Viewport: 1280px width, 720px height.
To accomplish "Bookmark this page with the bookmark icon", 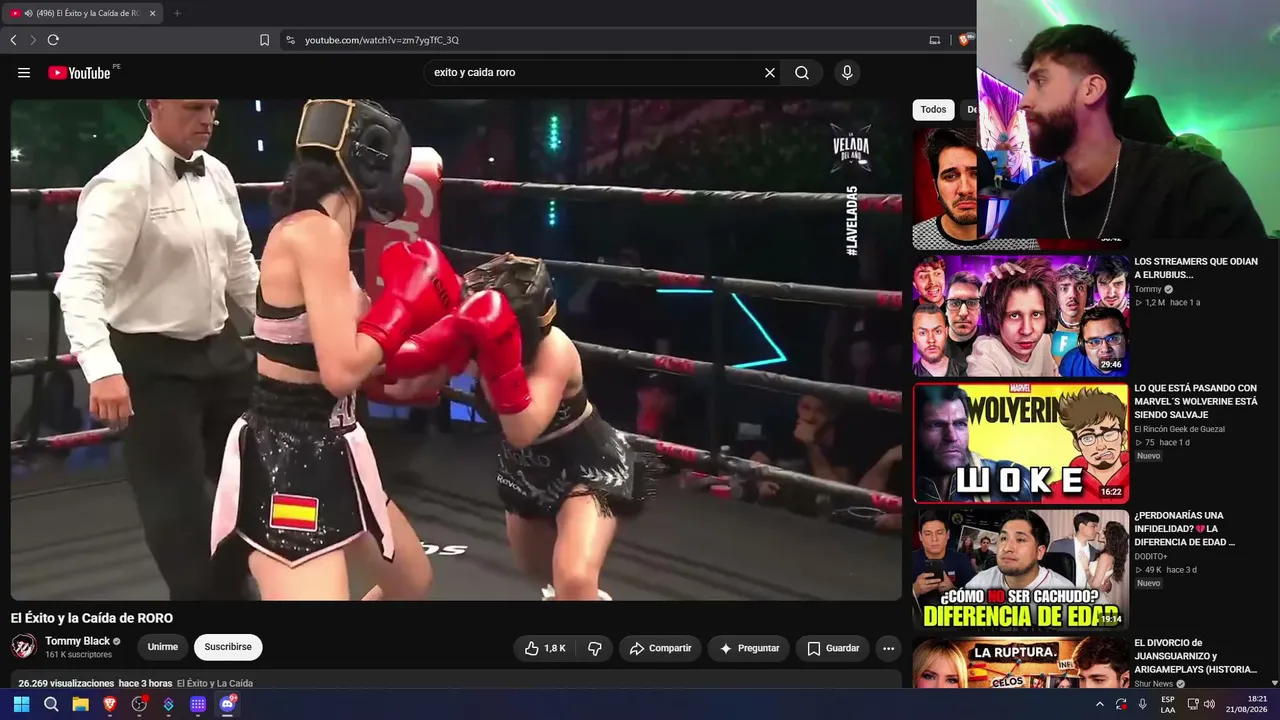I will (x=264, y=40).
